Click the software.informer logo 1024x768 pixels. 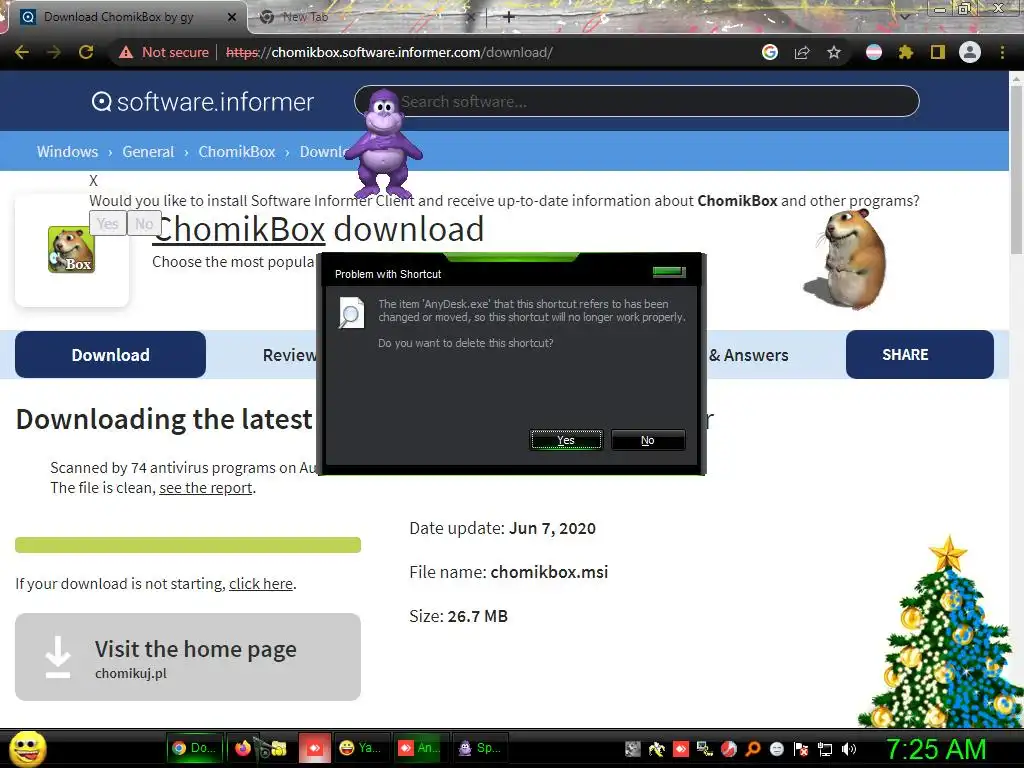[202, 101]
